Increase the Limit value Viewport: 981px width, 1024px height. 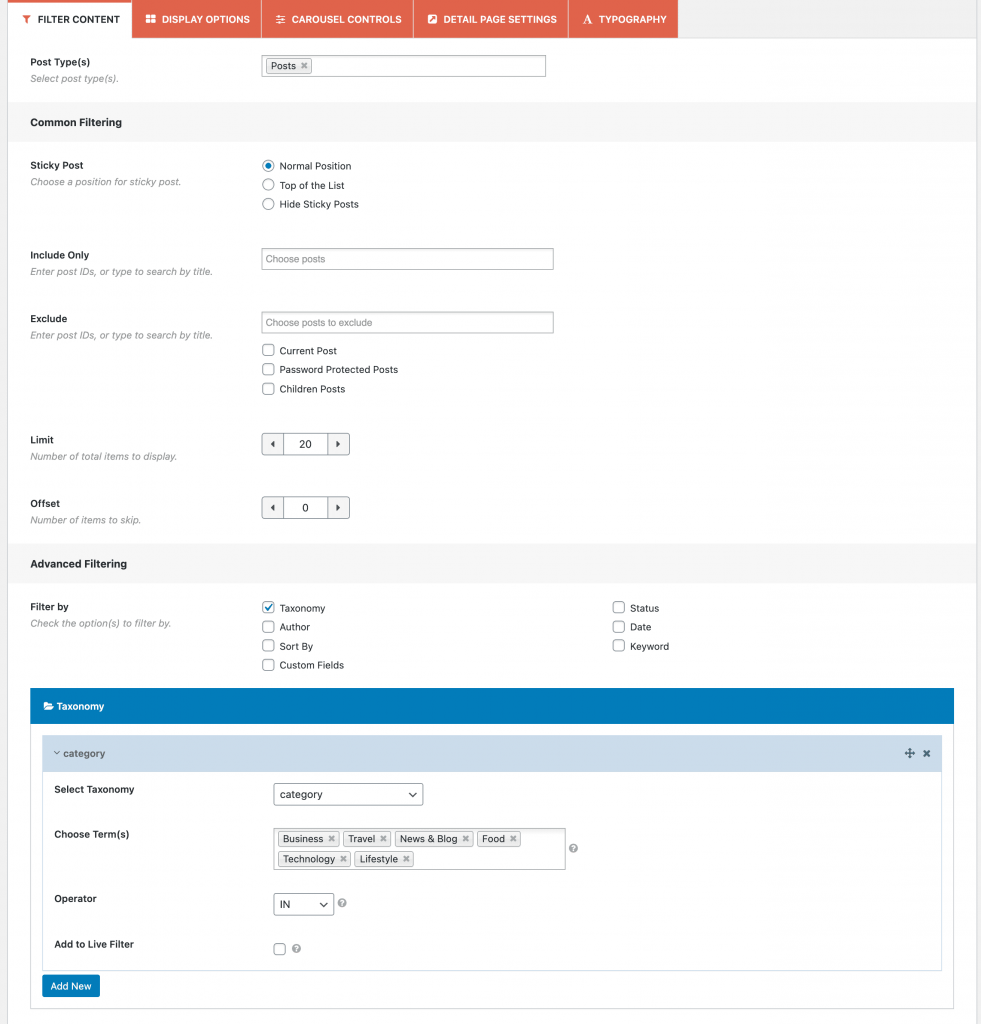[338, 444]
